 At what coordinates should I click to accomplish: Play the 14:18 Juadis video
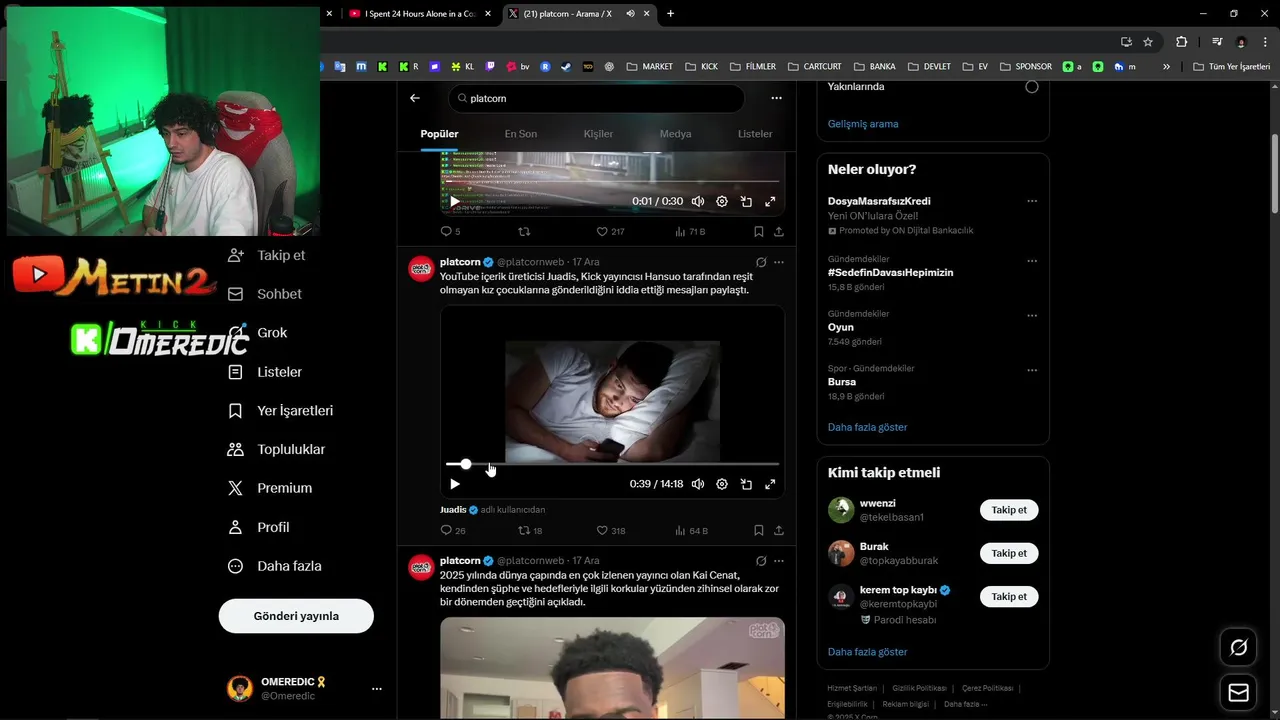pos(455,484)
